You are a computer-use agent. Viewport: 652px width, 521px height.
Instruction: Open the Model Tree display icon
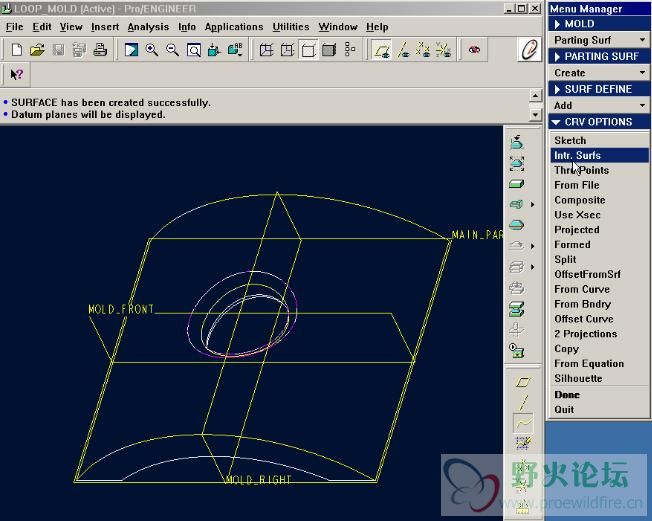coord(350,50)
